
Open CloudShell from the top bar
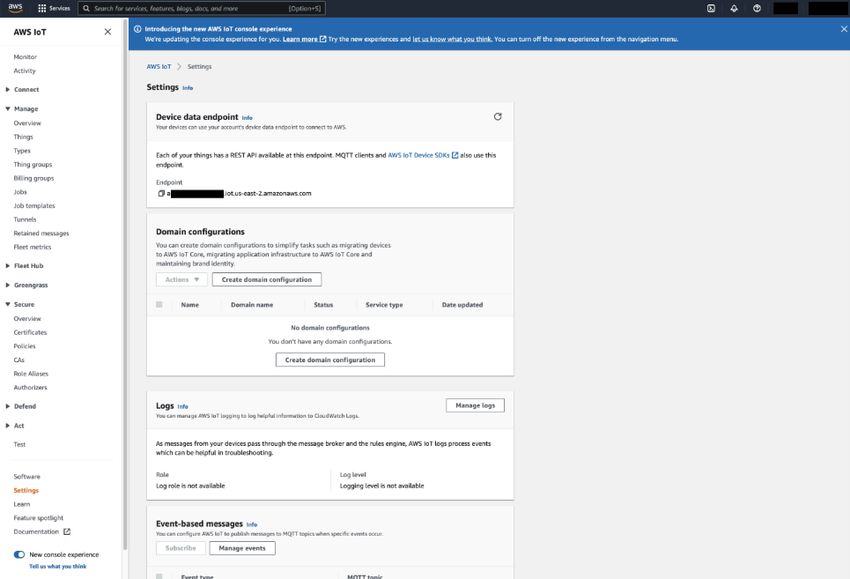(x=711, y=8)
